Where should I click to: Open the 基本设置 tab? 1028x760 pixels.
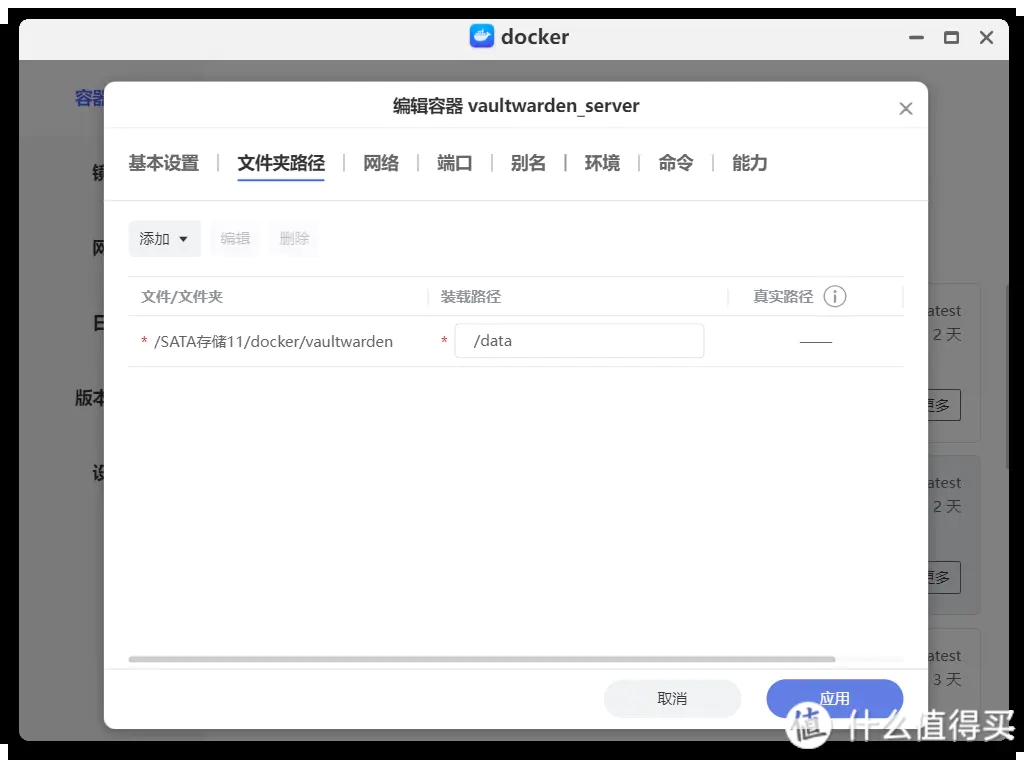coord(164,163)
